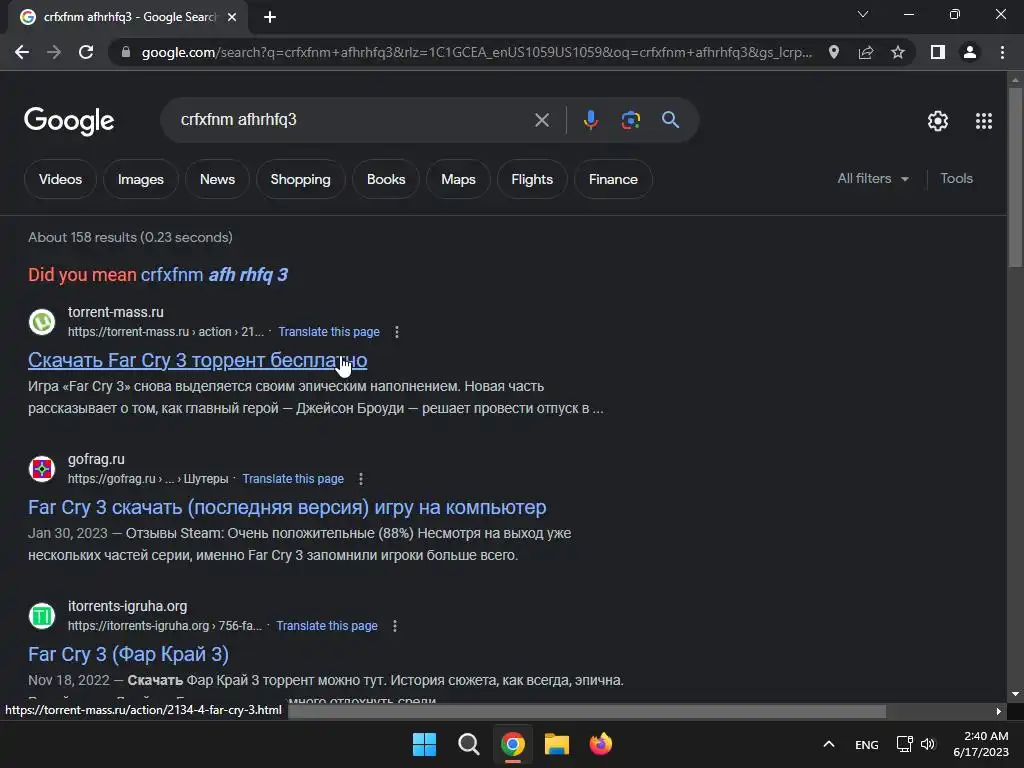
Task: Click the Google logo
Action: tap(69, 121)
